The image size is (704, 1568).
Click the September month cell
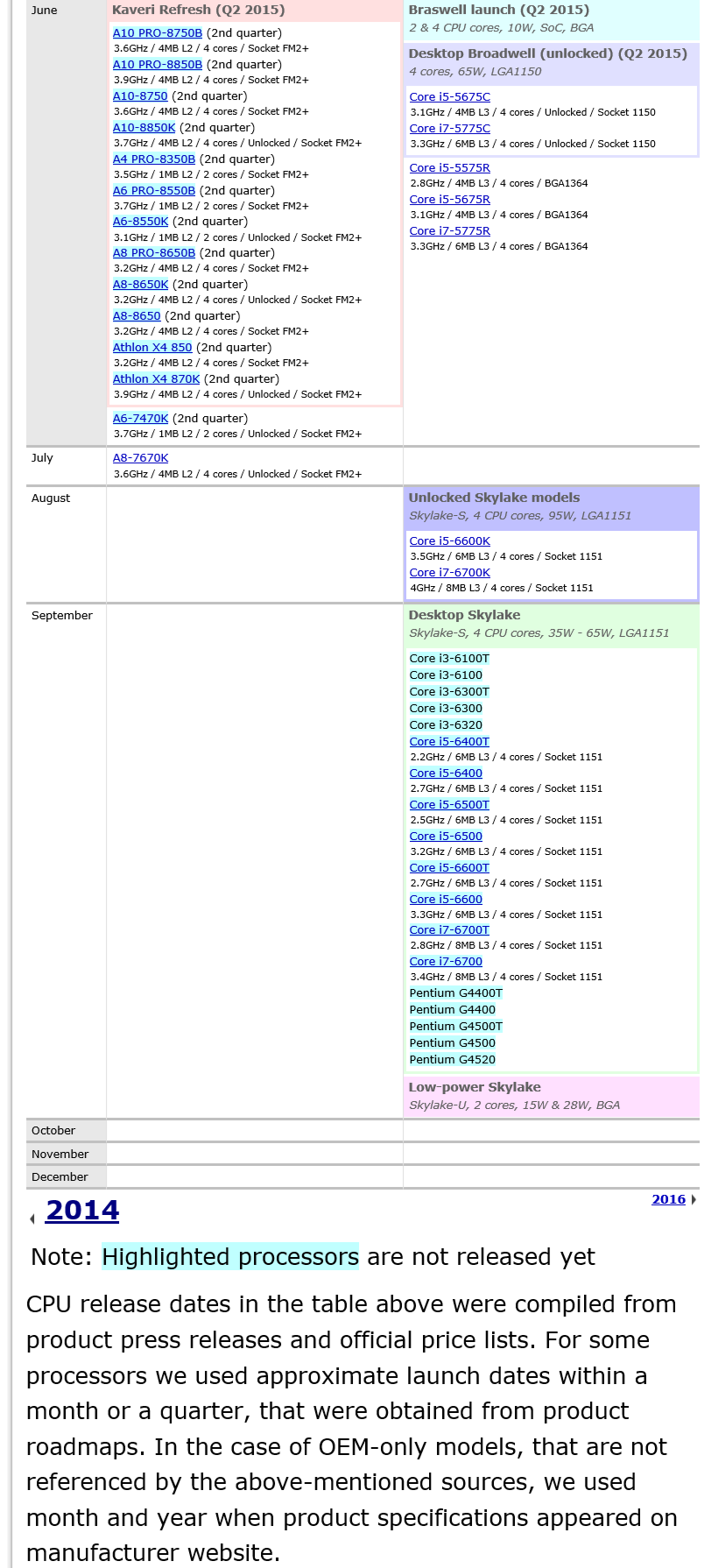click(67, 861)
